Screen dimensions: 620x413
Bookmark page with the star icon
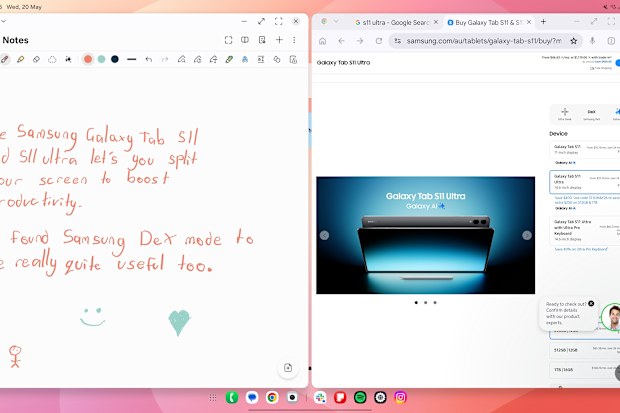573,40
